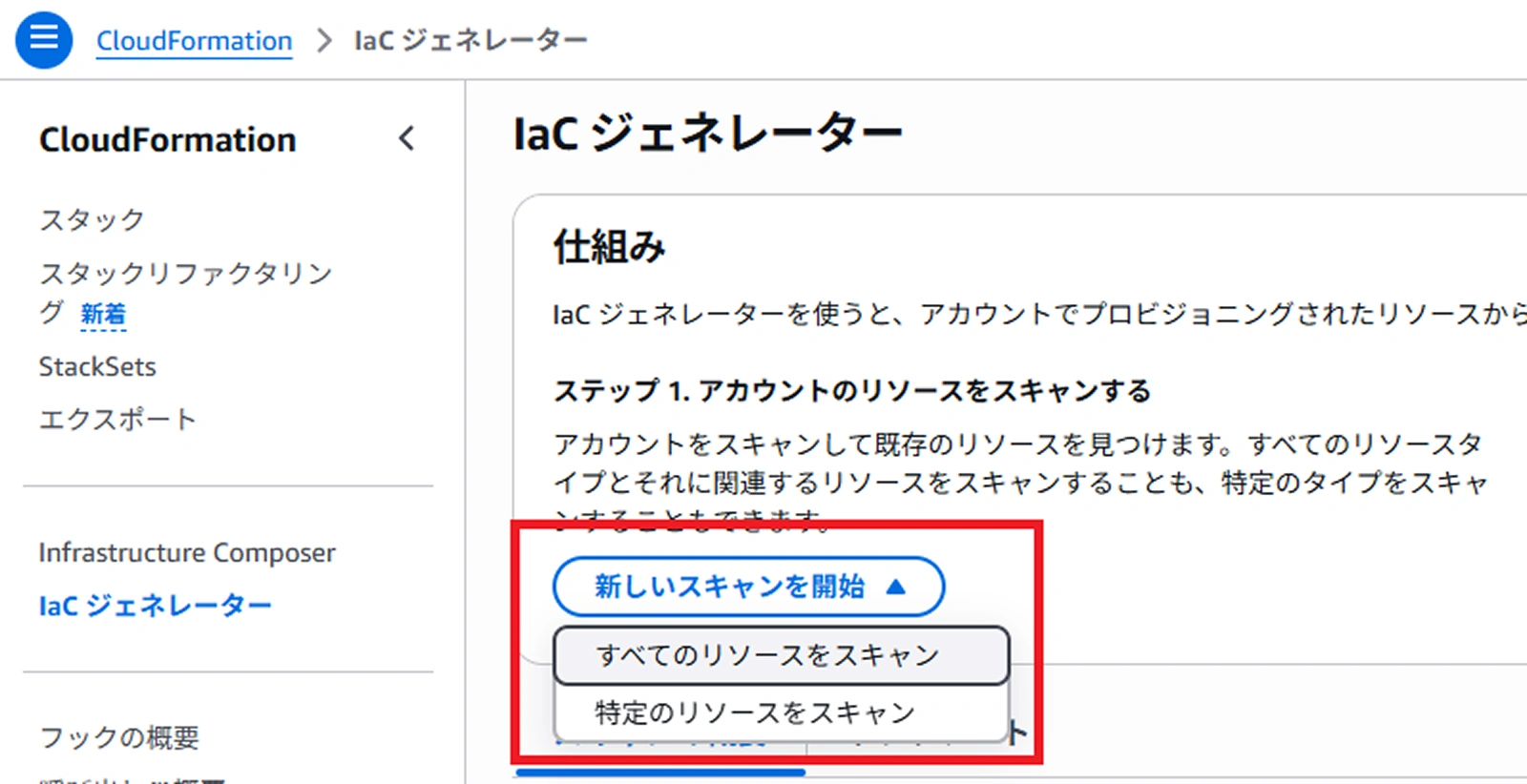Go to CloudFormation via breadcrumb link
Screen dimensions: 1527x784
pyautogui.click(x=194, y=41)
